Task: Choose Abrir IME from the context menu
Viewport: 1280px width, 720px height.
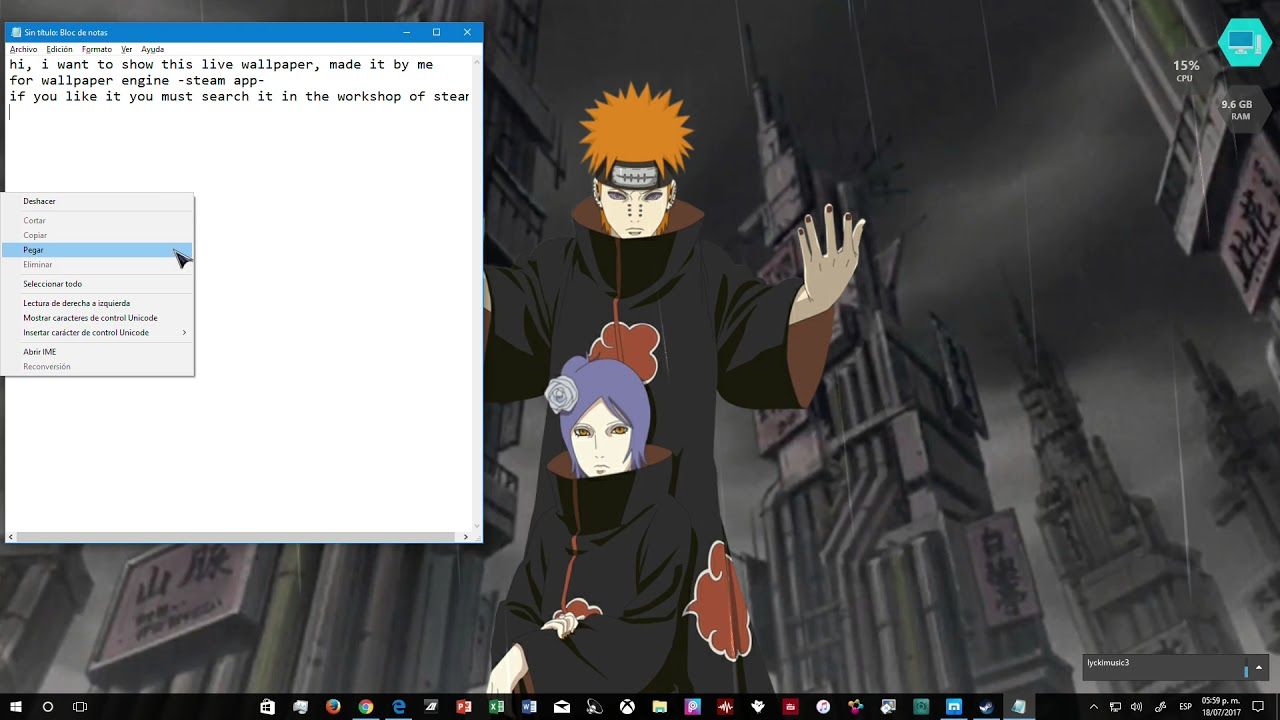Action: tap(97, 352)
